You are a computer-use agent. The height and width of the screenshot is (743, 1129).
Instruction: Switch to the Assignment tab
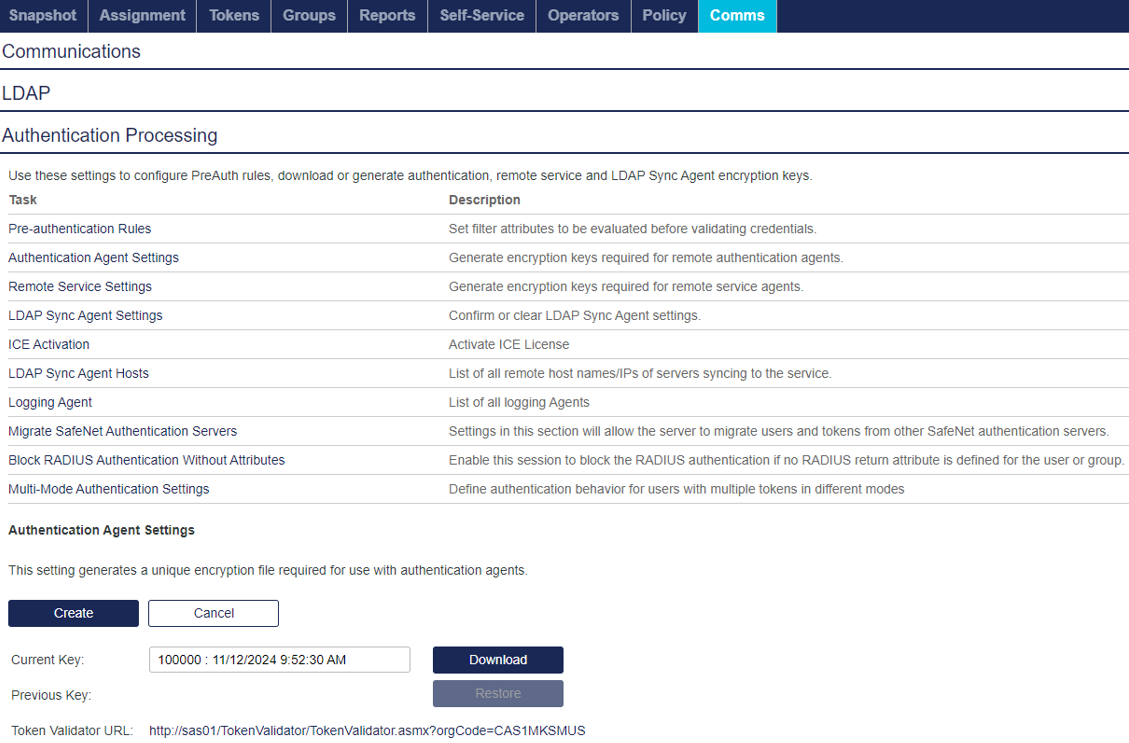coord(142,16)
